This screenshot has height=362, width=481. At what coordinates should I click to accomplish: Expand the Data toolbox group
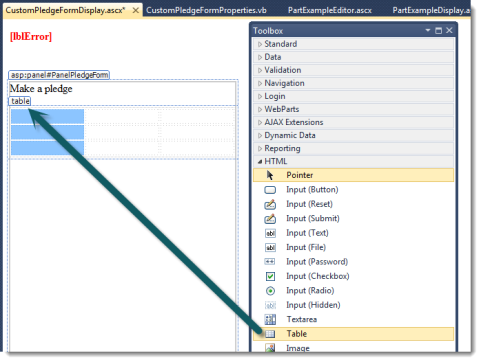(x=260, y=57)
